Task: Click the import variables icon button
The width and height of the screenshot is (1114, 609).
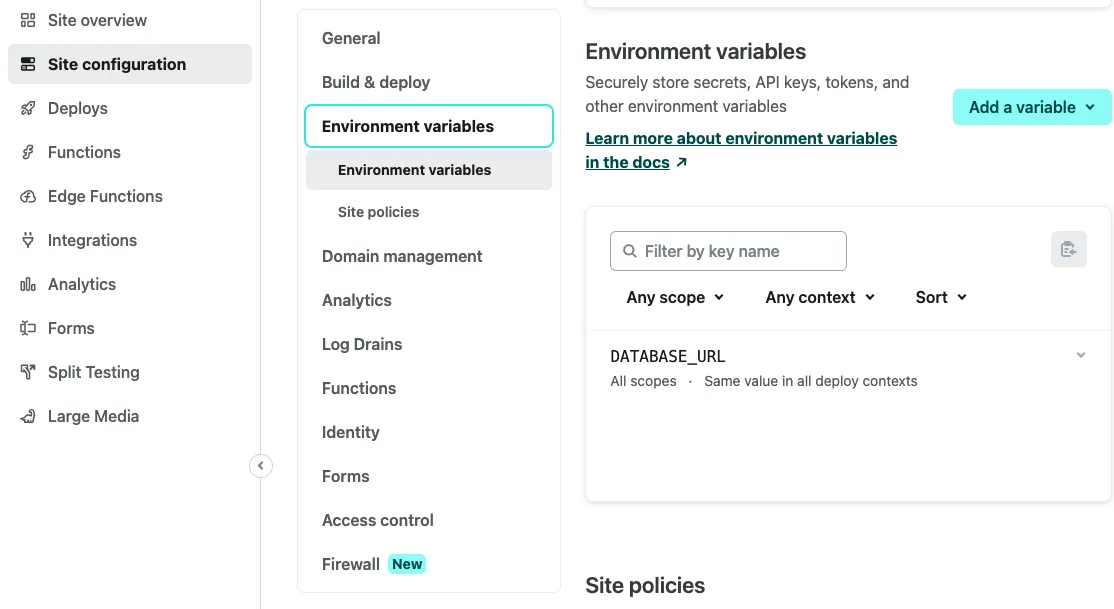Action: coord(1069,249)
